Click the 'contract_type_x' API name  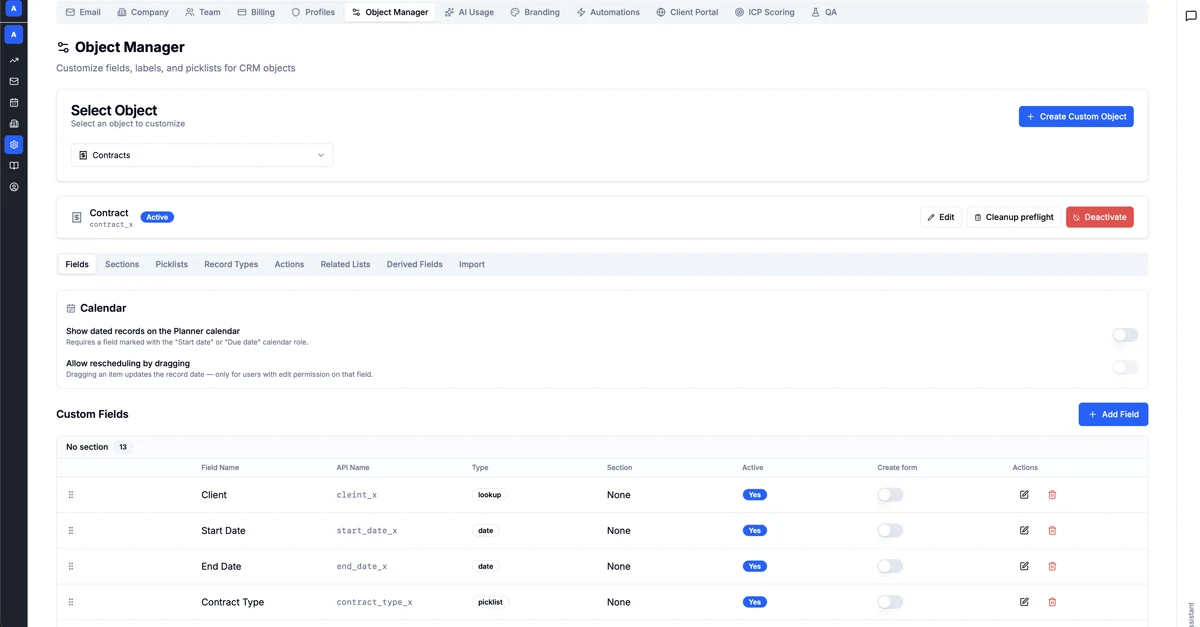(x=375, y=602)
